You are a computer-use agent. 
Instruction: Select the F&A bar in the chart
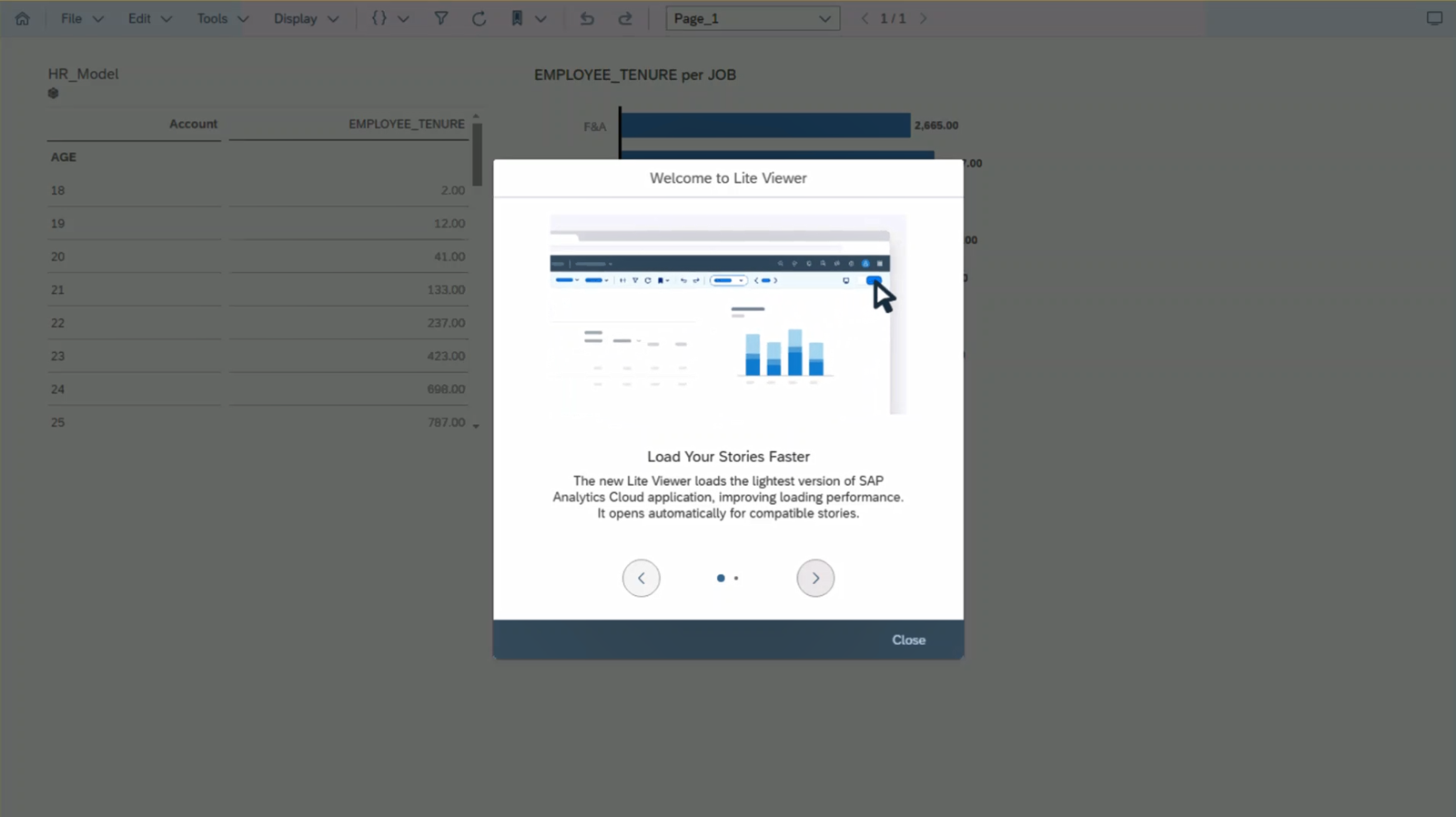coord(765,126)
